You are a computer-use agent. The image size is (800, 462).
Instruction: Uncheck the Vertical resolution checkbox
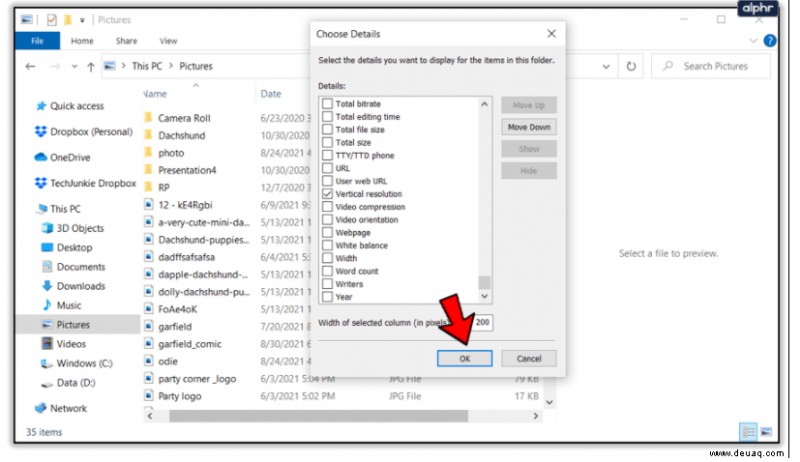pos(328,194)
